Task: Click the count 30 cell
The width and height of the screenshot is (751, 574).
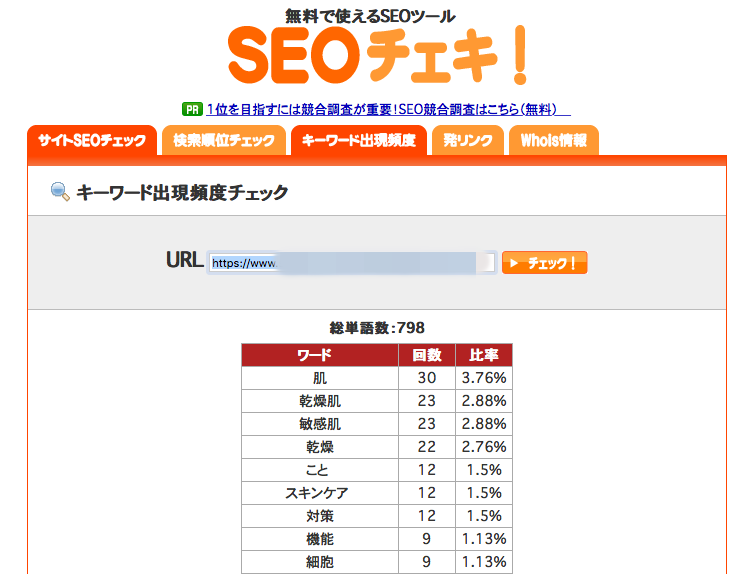Action: pyautogui.click(x=427, y=378)
